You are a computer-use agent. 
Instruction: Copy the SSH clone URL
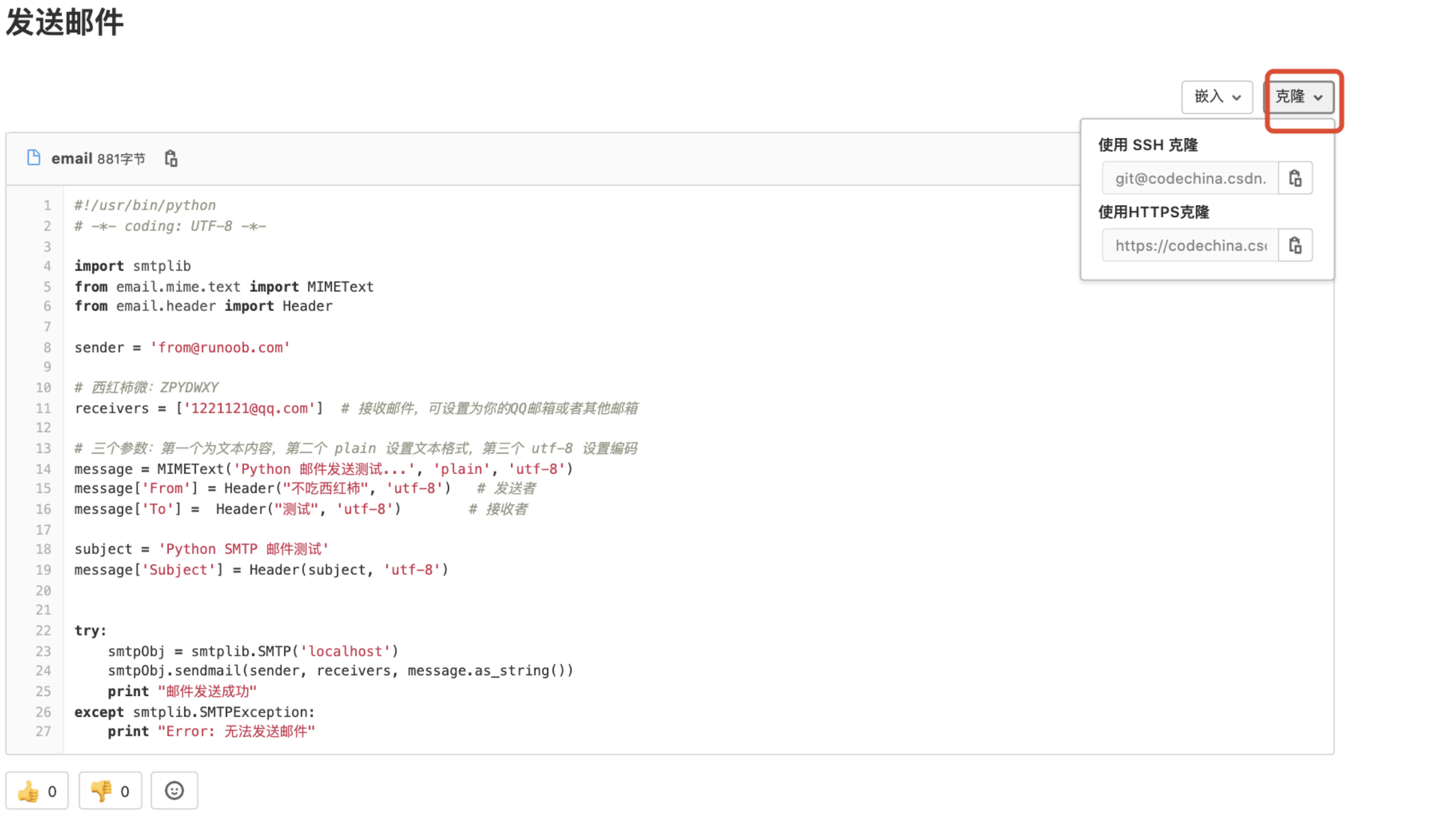[1295, 179]
